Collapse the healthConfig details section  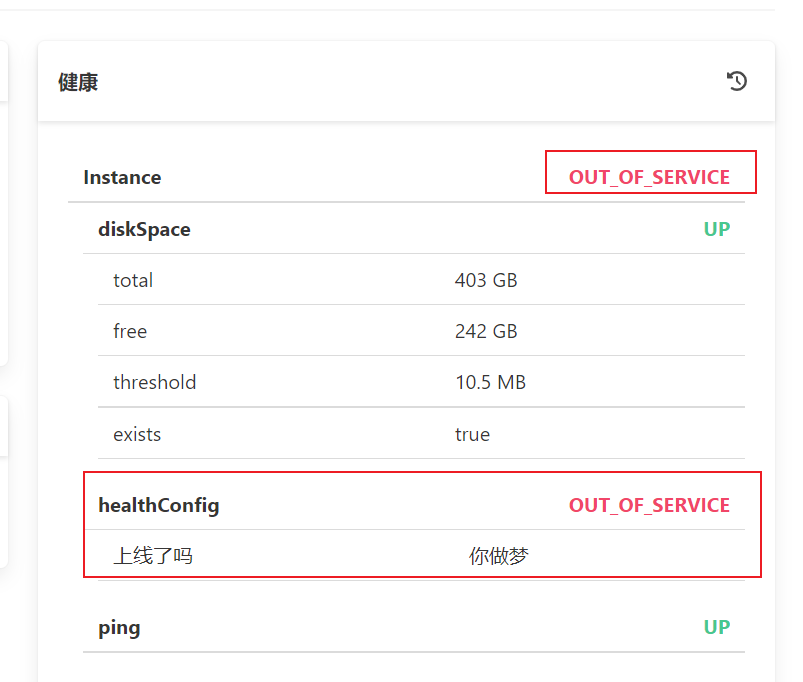coord(158,505)
